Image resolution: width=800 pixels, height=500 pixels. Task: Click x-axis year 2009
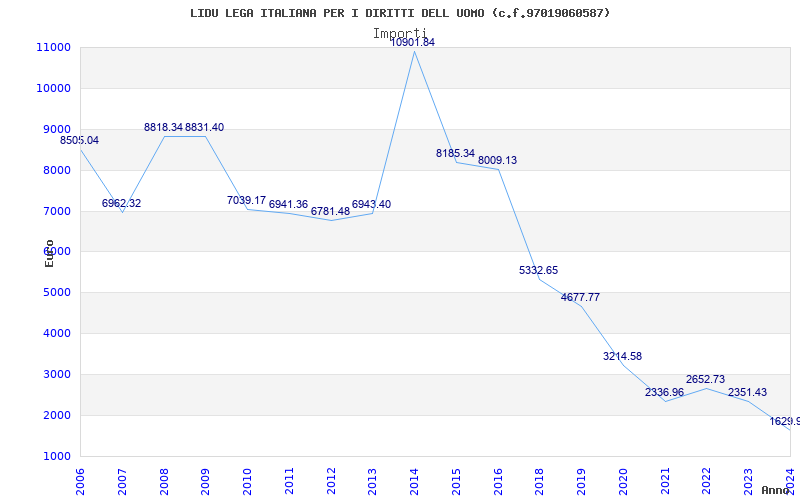click(205, 482)
